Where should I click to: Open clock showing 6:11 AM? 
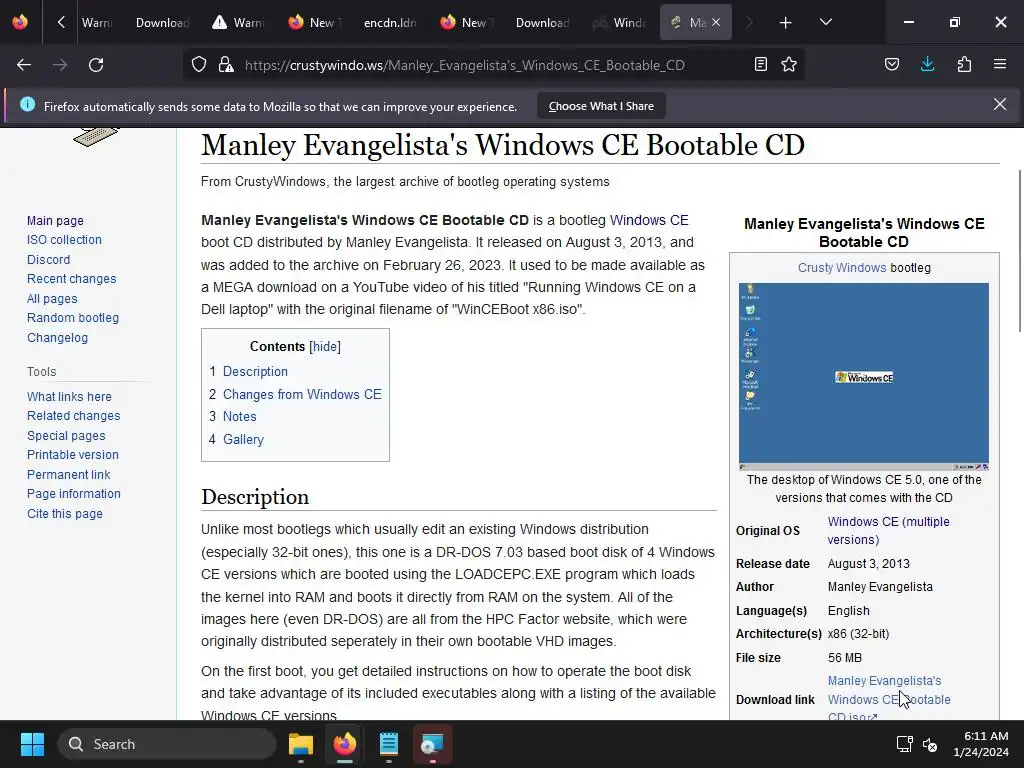coord(981,744)
